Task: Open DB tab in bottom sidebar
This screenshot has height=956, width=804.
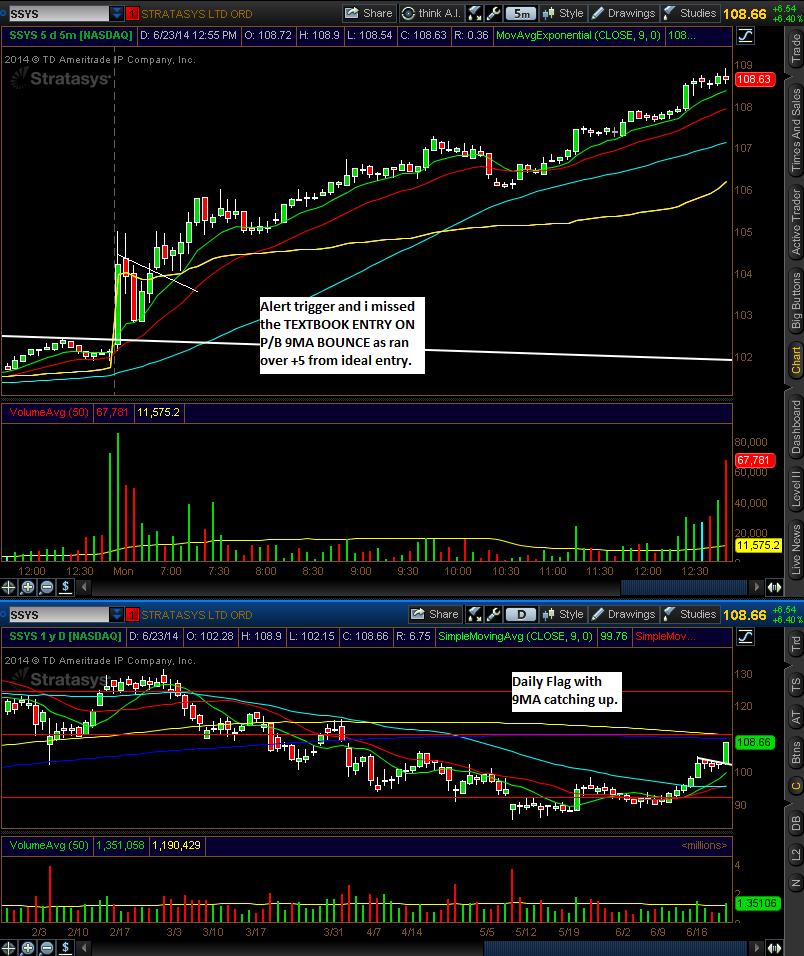Action: tap(795, 824)
